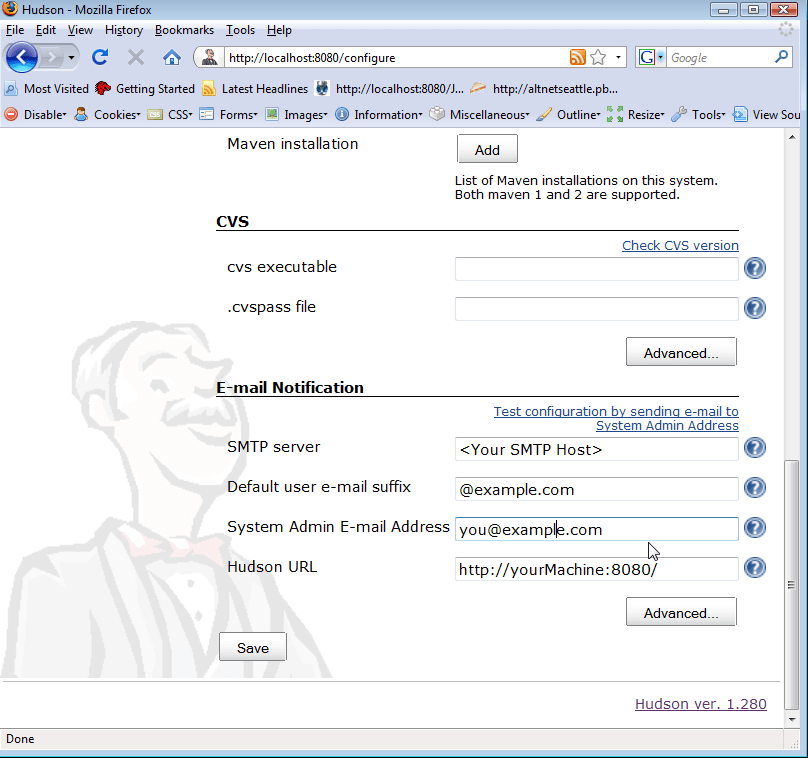The width and height of the screenshot is (808, 758).
Task: Reload the current page
Action: [x=99, y=57]
